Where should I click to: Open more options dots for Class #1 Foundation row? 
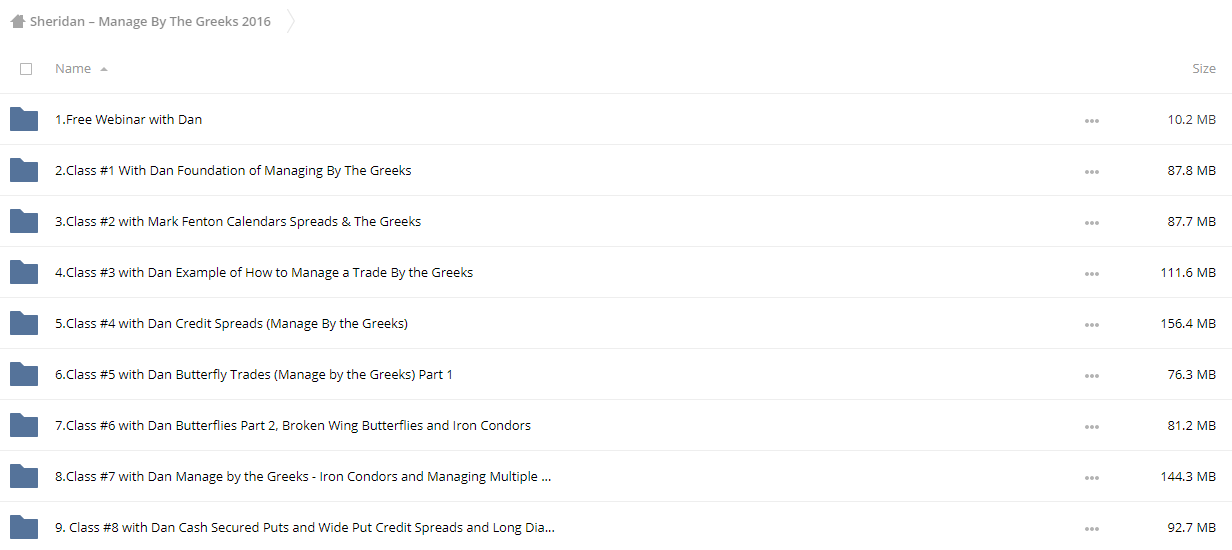click(x=1091, y=172)
